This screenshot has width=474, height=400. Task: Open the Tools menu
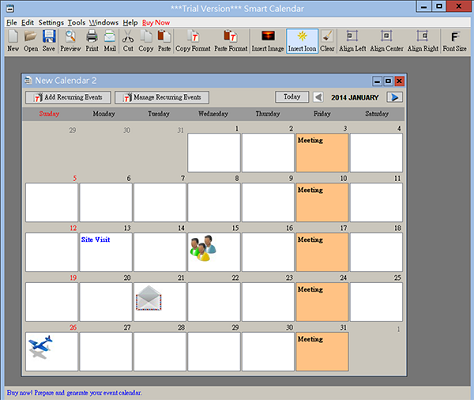pos(77,23)
